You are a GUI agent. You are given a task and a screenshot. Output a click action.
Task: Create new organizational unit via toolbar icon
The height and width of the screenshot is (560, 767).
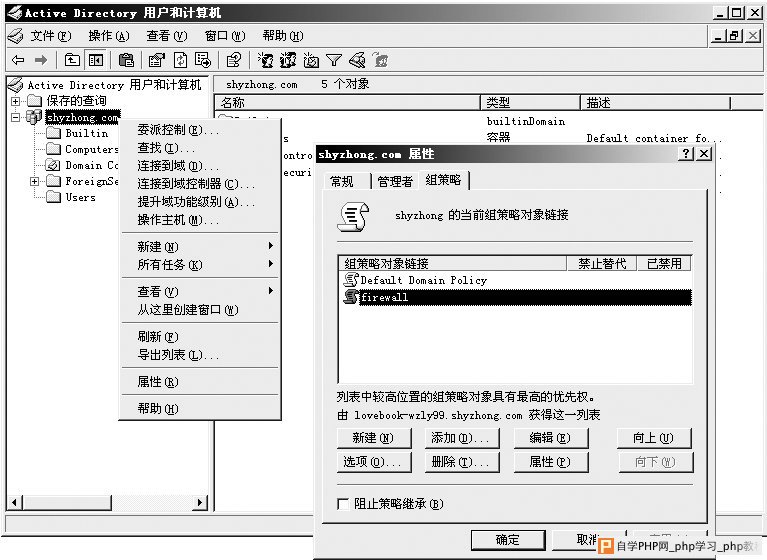pyautogui.click(x=311, y=60)
